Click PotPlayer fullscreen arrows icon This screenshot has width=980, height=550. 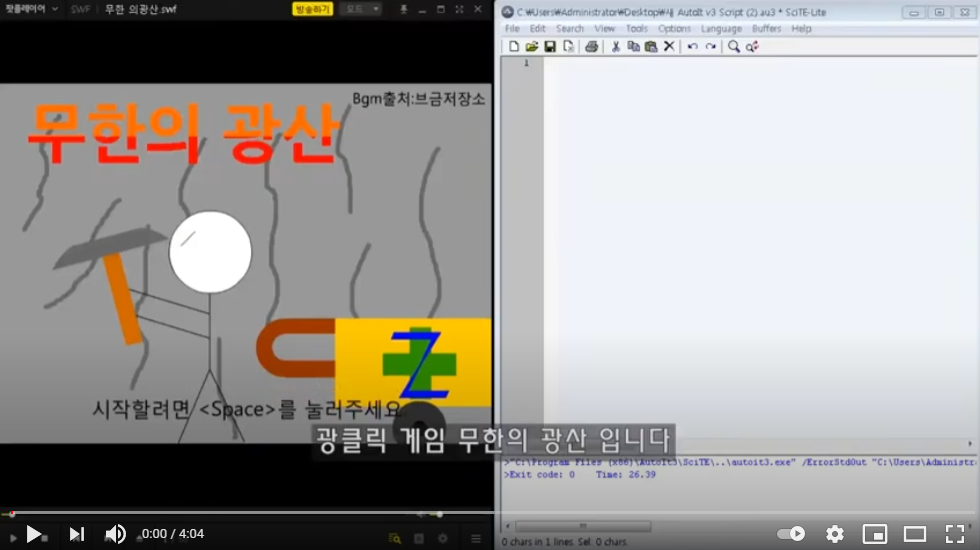point(459,9)
